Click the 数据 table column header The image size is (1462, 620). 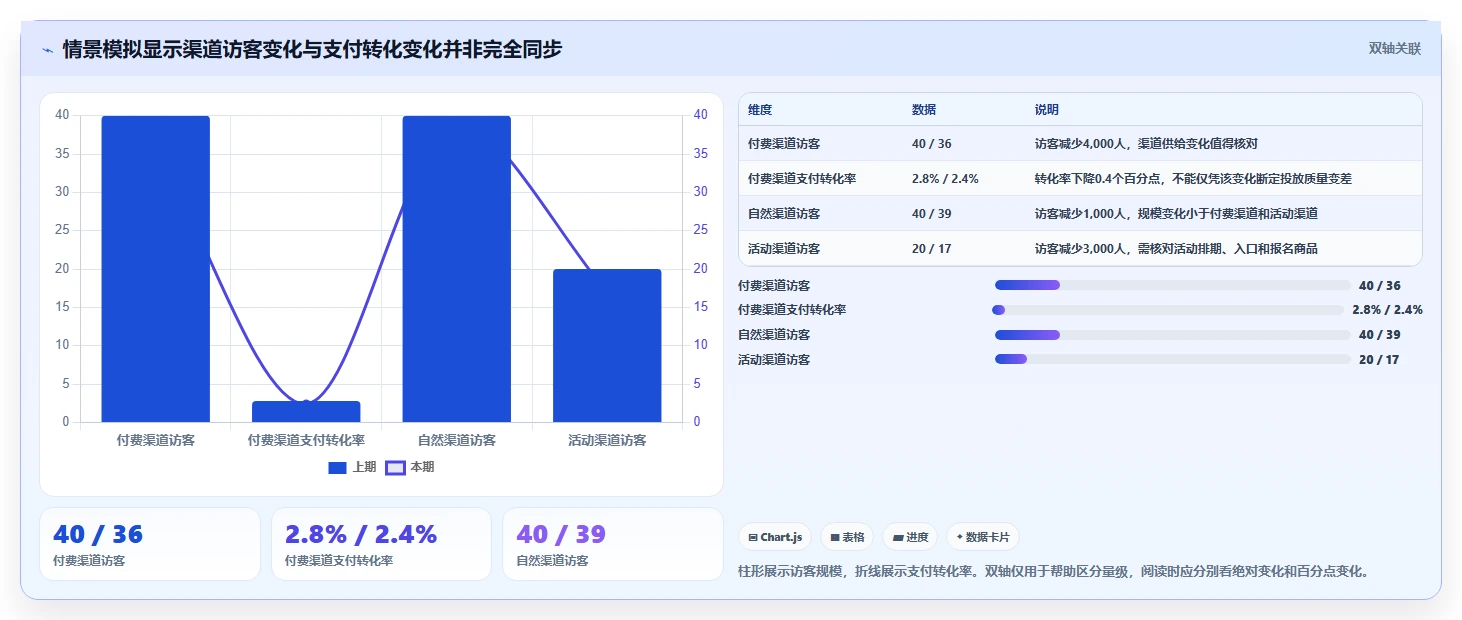pyautogui.click(x=924, y=110)
